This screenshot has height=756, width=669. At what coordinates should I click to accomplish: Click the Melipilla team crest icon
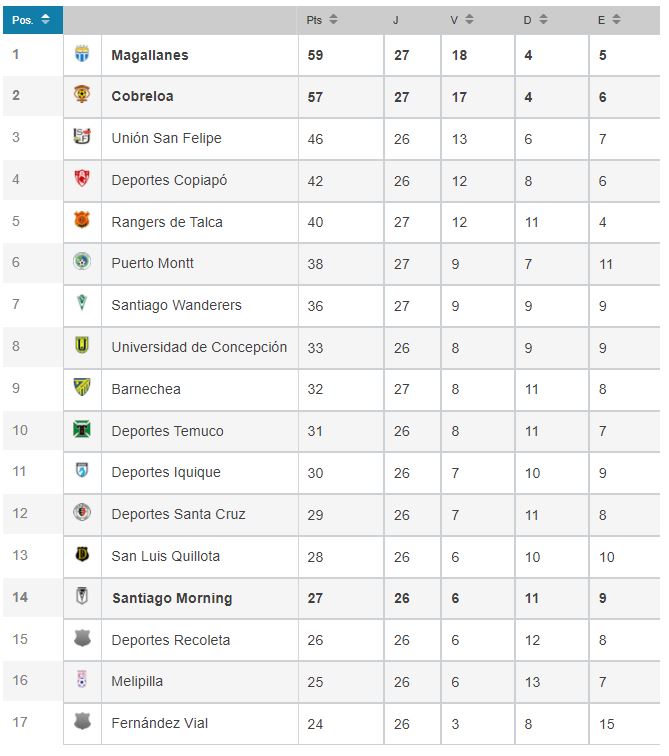pyautogui.click(x=82, y=679)
